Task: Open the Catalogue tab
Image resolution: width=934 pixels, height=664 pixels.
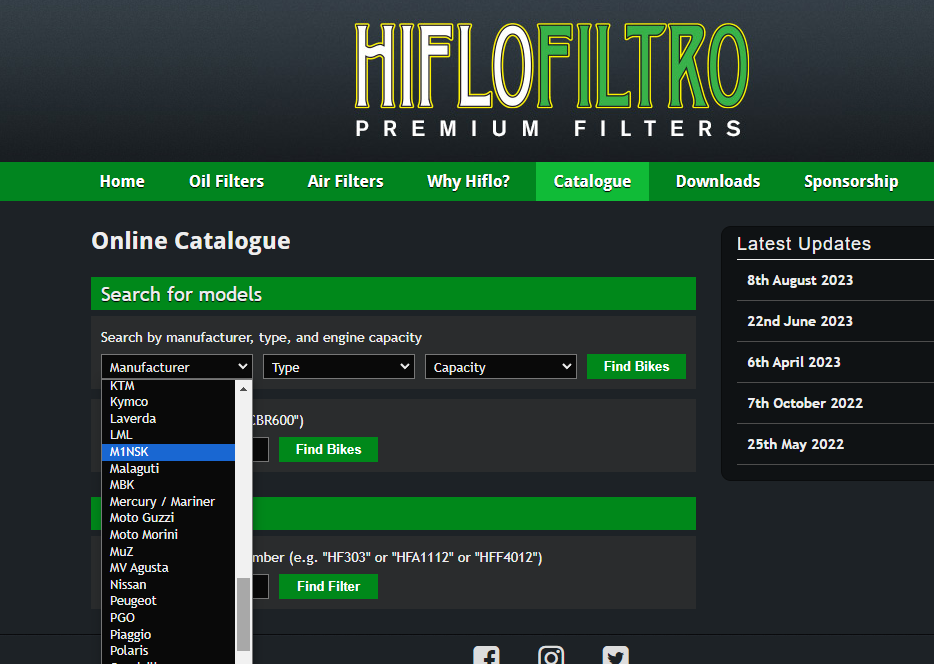Action: click(592, 181)
